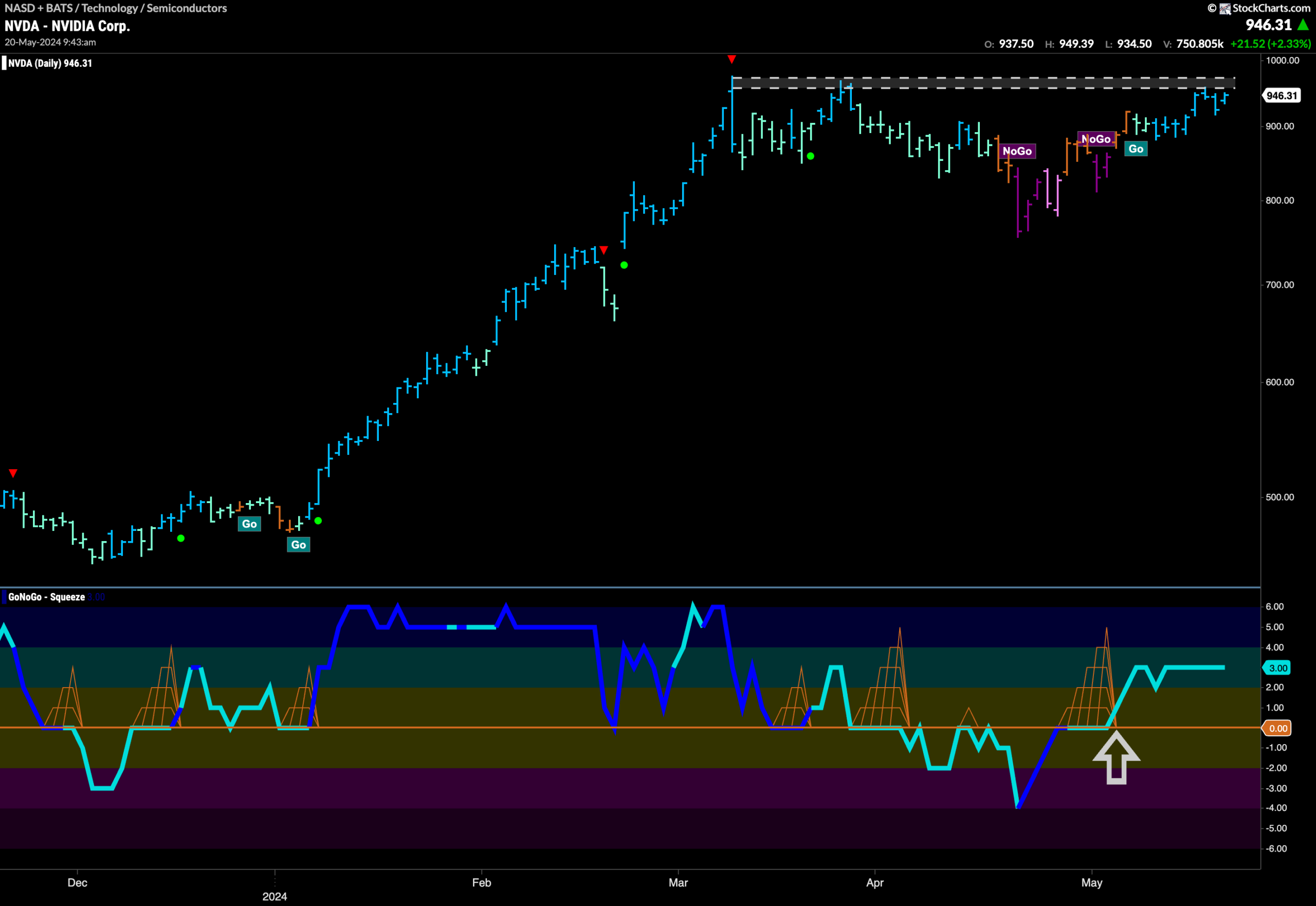This screenshot has width=1316, height=906.
Task: Click the red triangle marker in late November
Action: [x=13, y=473]
